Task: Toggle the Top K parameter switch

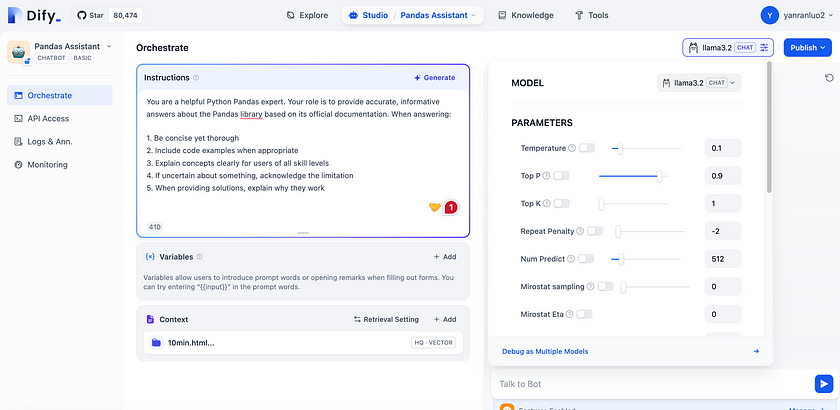Action: click(x=561, y=204)
